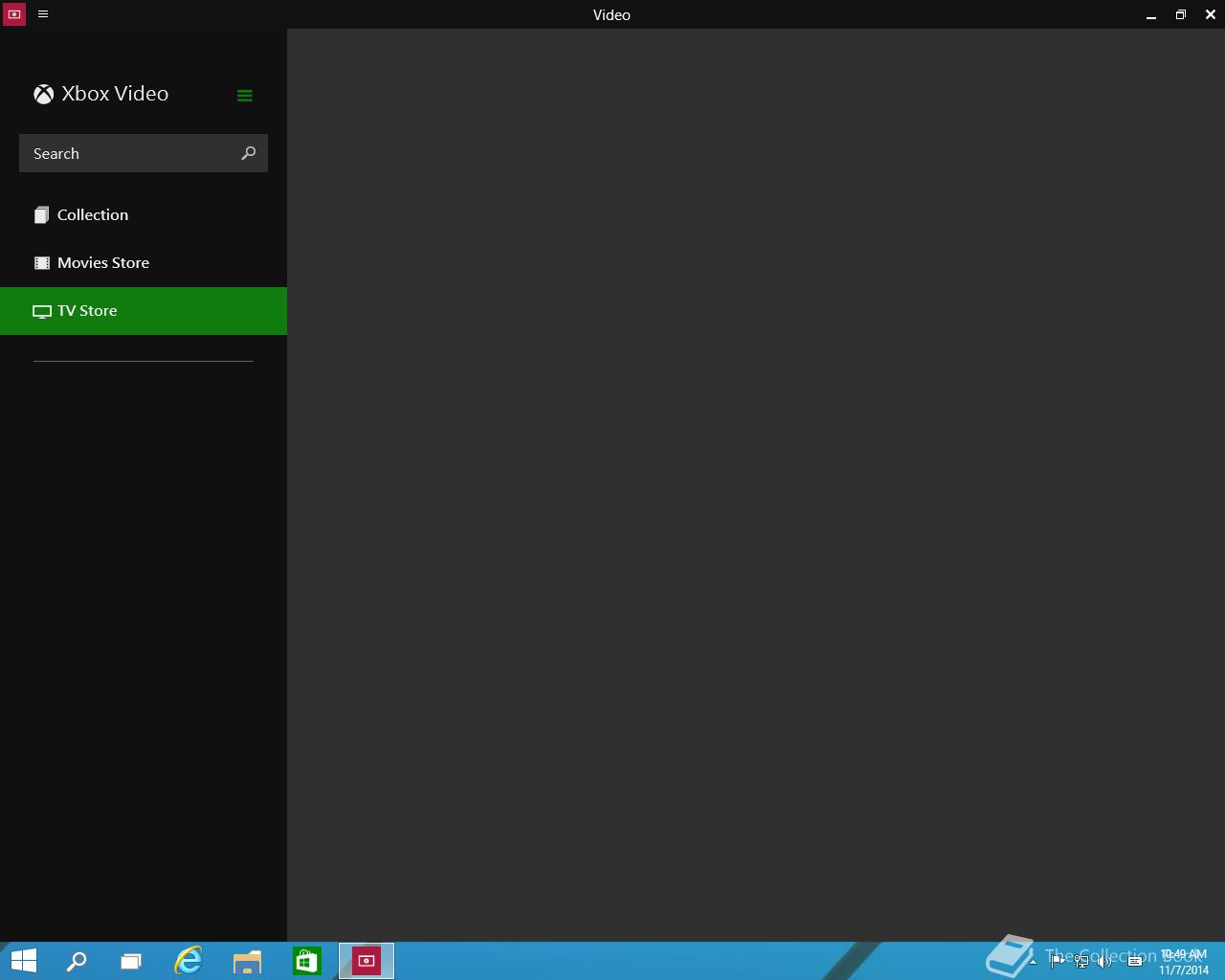This screenshot has height=980, width=1225.
Task: Open the Collection section
Action: [x=144, y=215]
